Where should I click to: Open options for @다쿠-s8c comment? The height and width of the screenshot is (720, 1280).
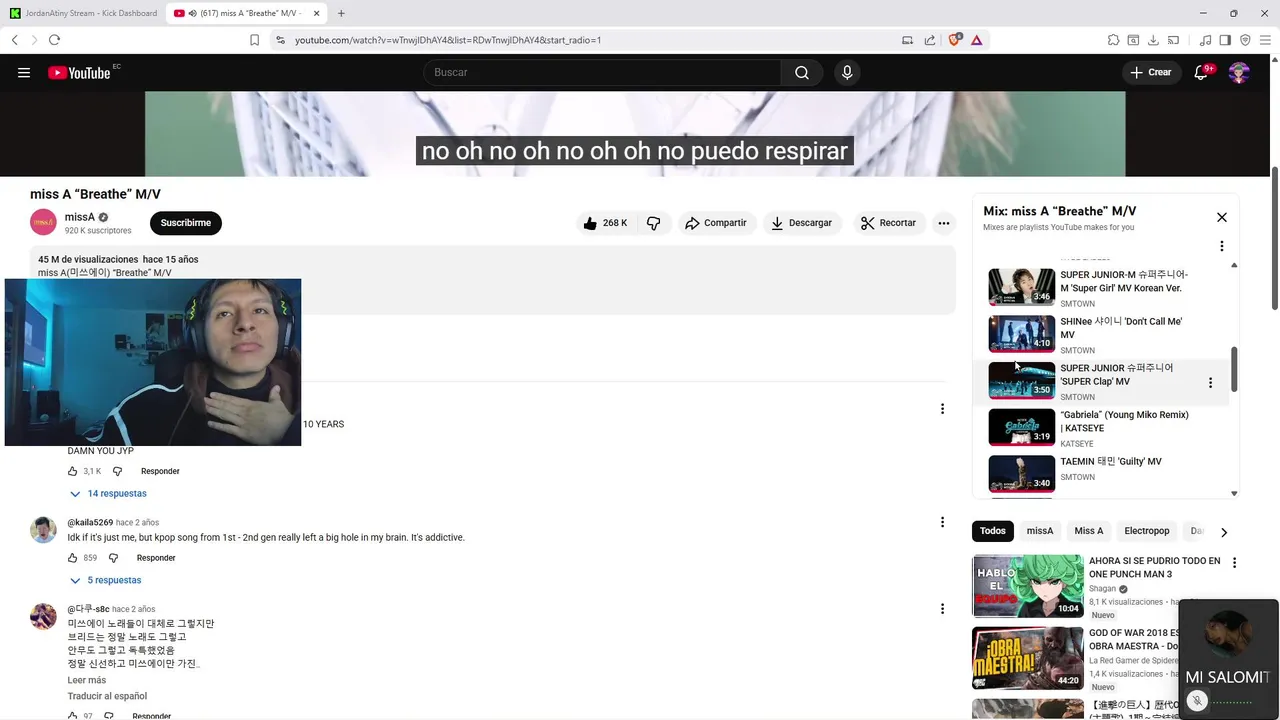[x=942, y=608]
